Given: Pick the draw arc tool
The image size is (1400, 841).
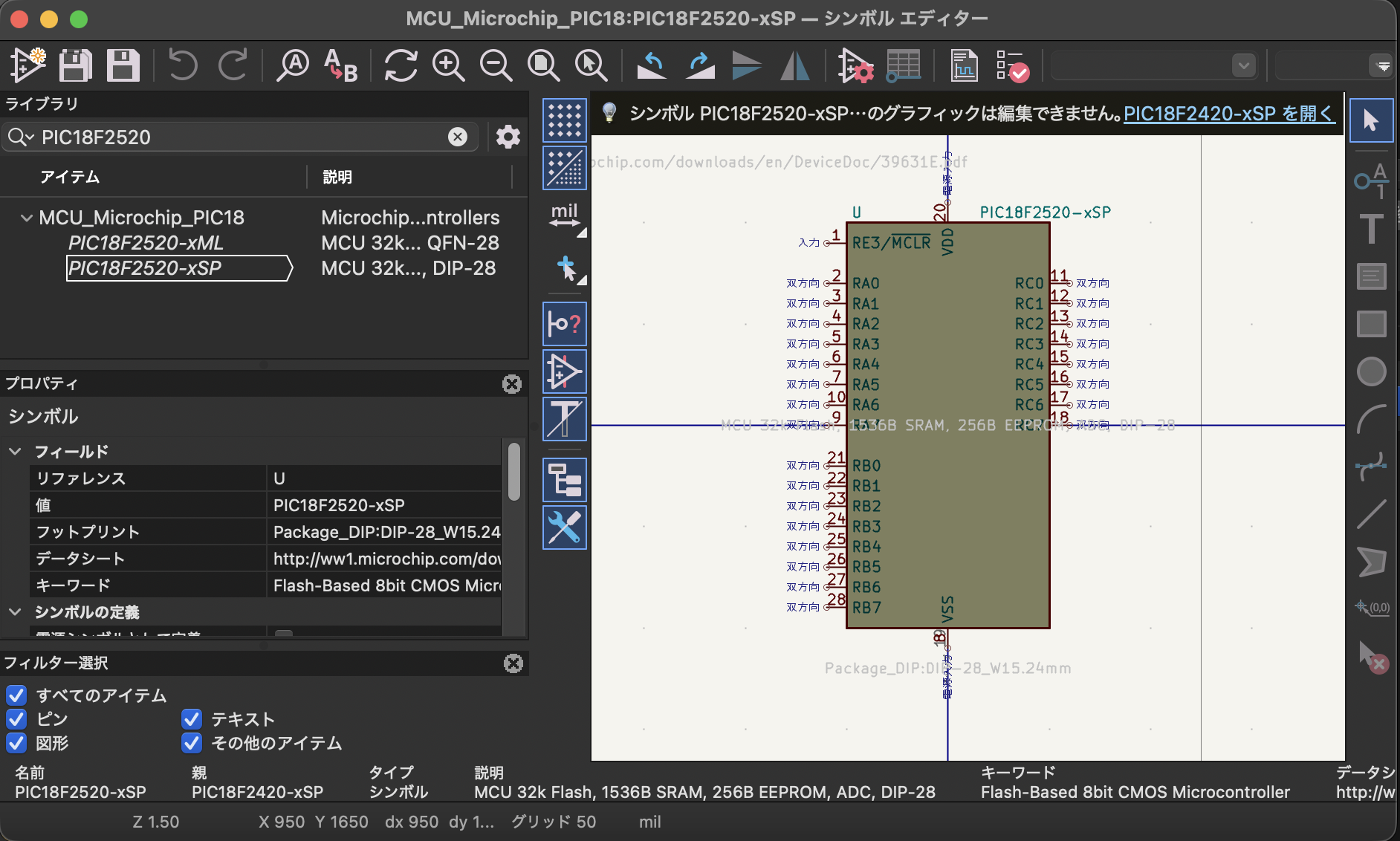Looking at the screenshot, I should tap(1371, 419).
